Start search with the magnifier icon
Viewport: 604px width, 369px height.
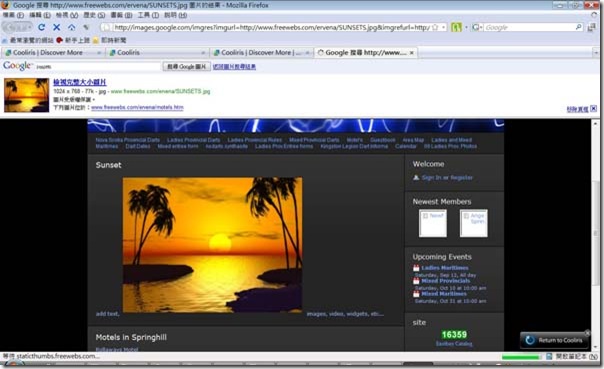pyautogui.click(x=578, y=27)
